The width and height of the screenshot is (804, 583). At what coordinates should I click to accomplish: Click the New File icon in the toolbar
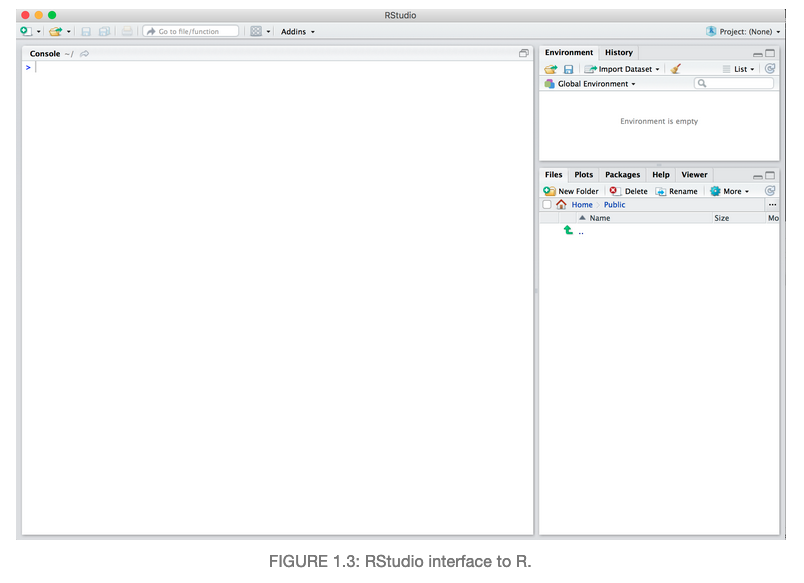click(x=26, y=31)
